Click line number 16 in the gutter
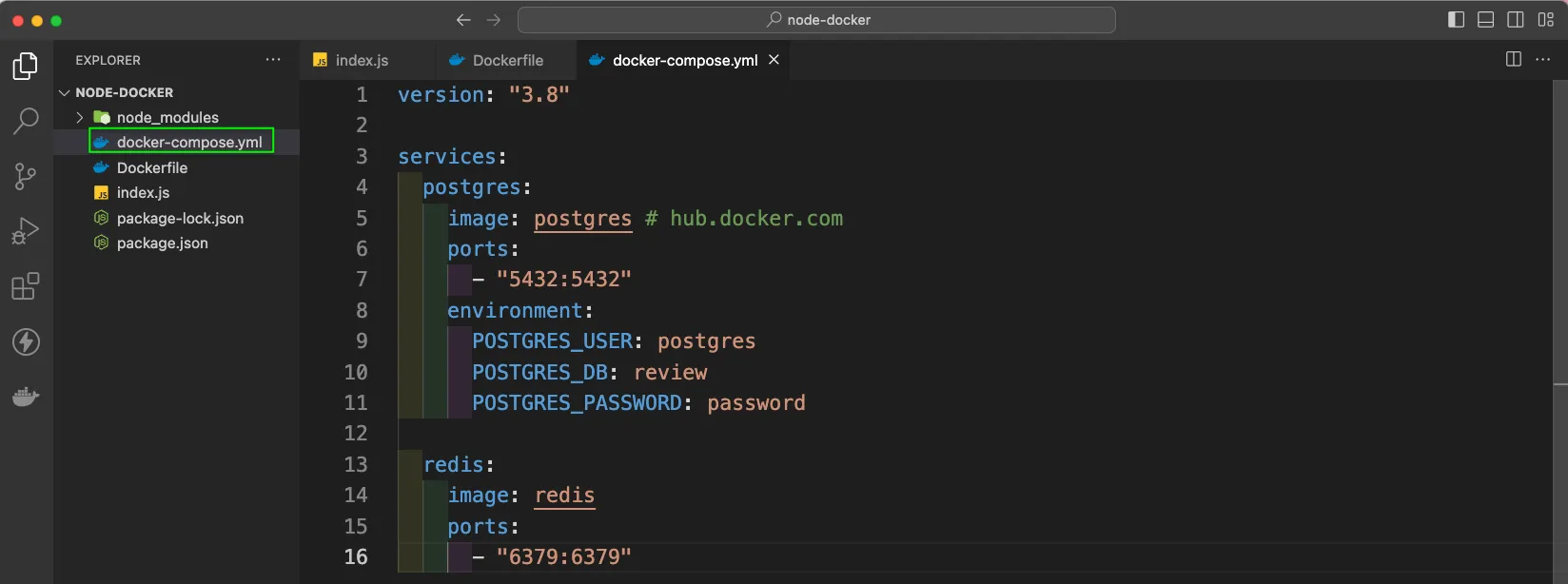 [x=356, y=557]
